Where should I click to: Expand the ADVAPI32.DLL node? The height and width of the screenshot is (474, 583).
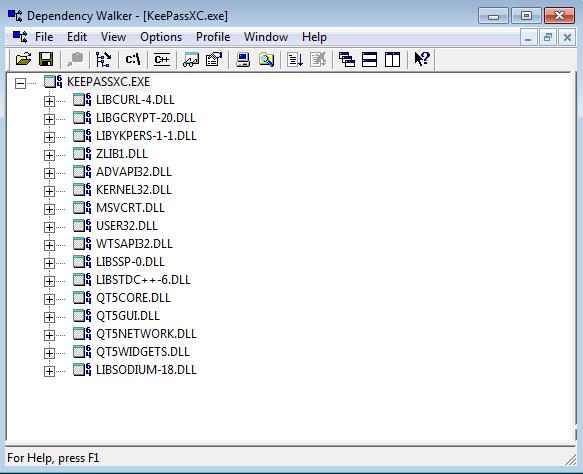pyautogui.click(x=49, y=173)
